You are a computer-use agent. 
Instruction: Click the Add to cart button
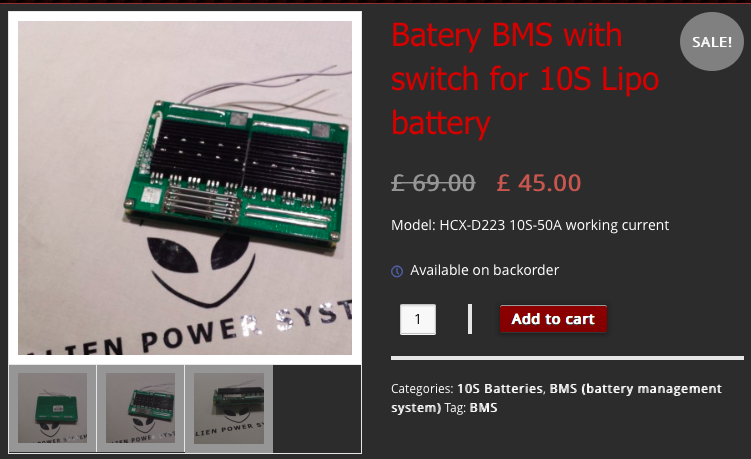click(553, 319)
